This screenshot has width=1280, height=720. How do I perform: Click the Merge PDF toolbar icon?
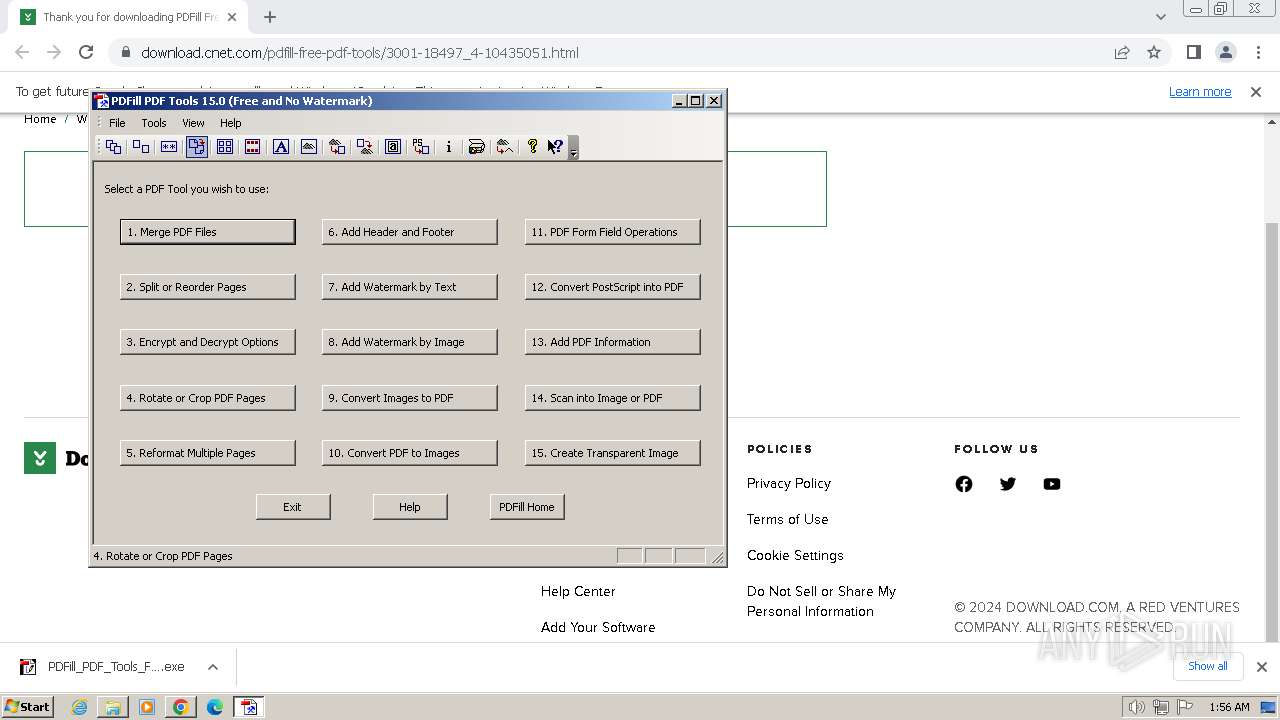click(x=113, y=147)
